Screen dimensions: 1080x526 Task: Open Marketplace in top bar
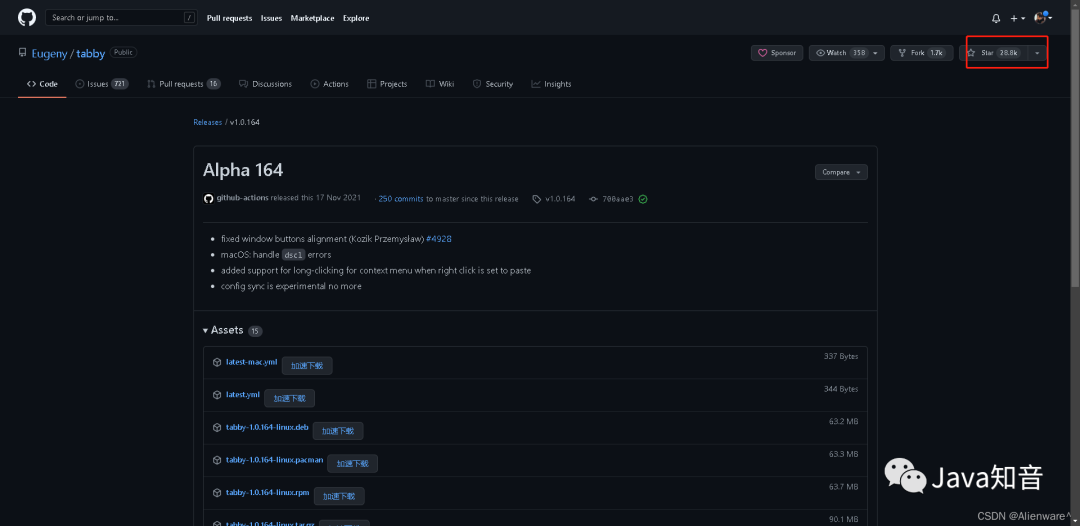click(313, 19)
